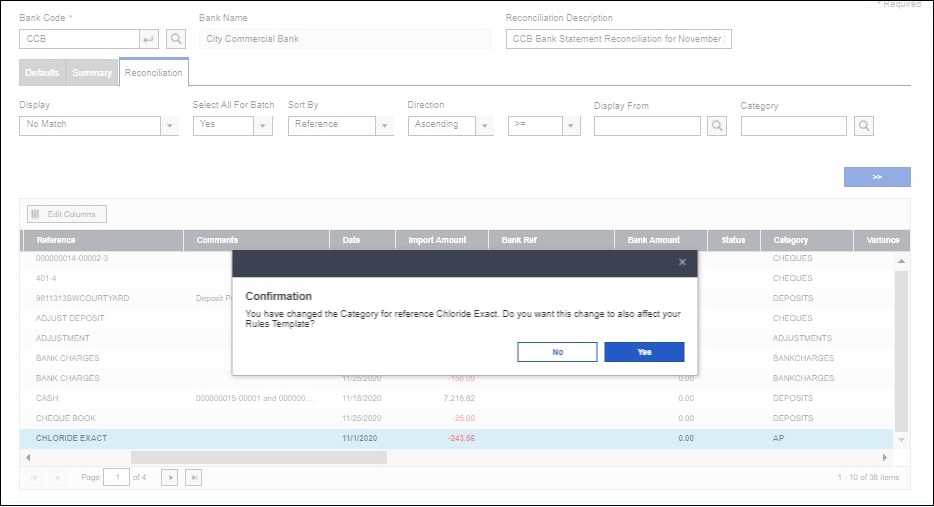The image size is (934, 507).
Task: Click the Reconciliation Description input field
Action: click(x=618, y=39)
